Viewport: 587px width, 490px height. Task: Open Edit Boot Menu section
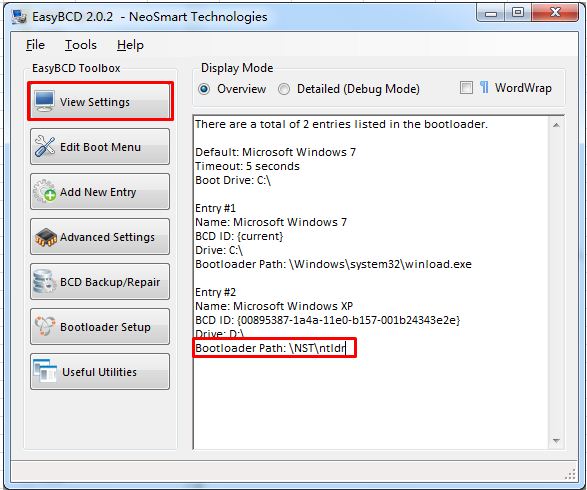[100, 146]
